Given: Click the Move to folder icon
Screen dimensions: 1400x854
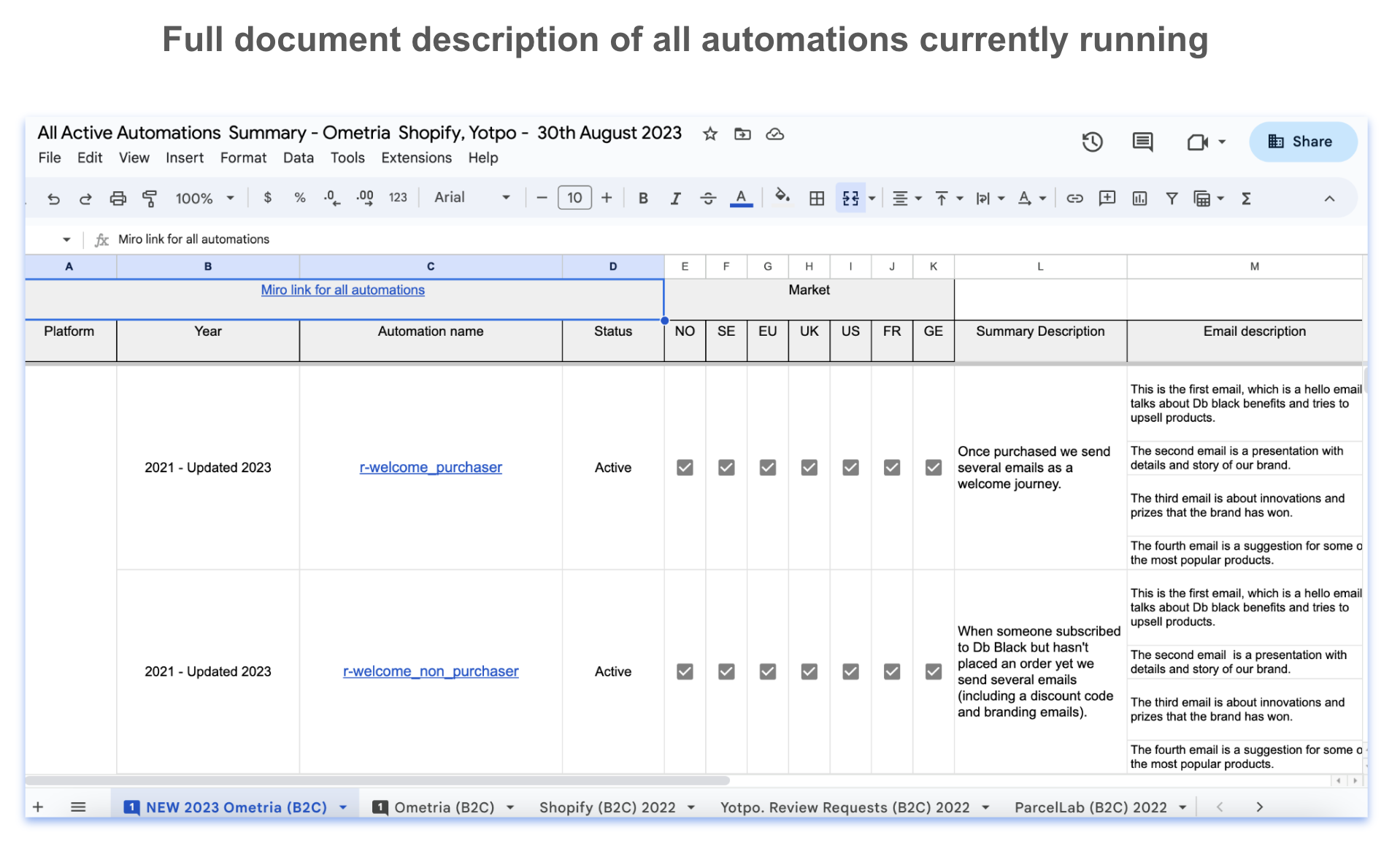Looking at the screenshot, I should click(742, 134).
